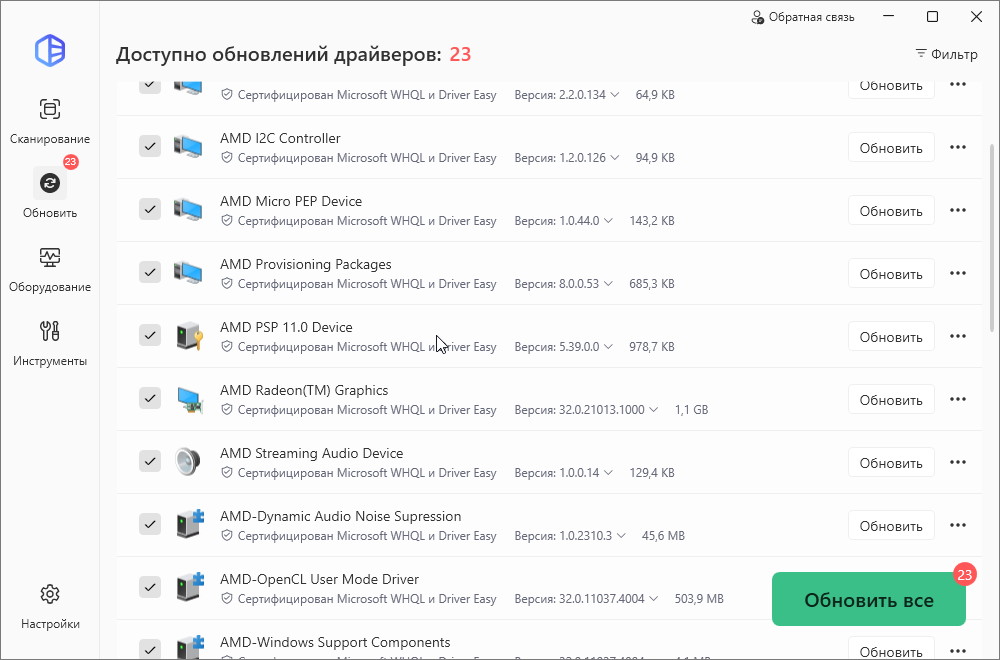Update AMD-Dynamic Audio Noise Supression driver
The image size is (1000, 660).
tap(891, 527)
